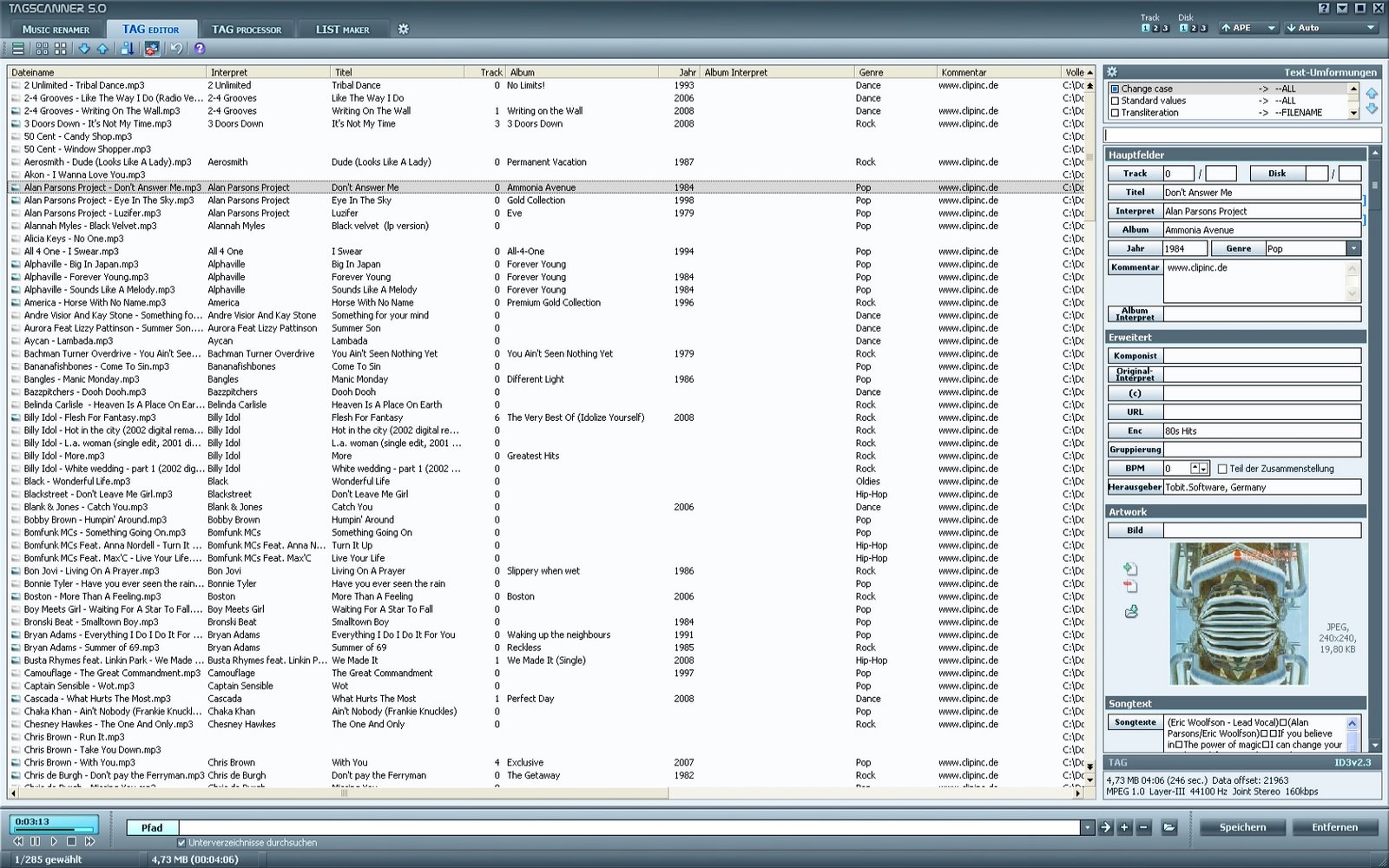Switch to the Music Renamer tab

(x=54, y=29)
